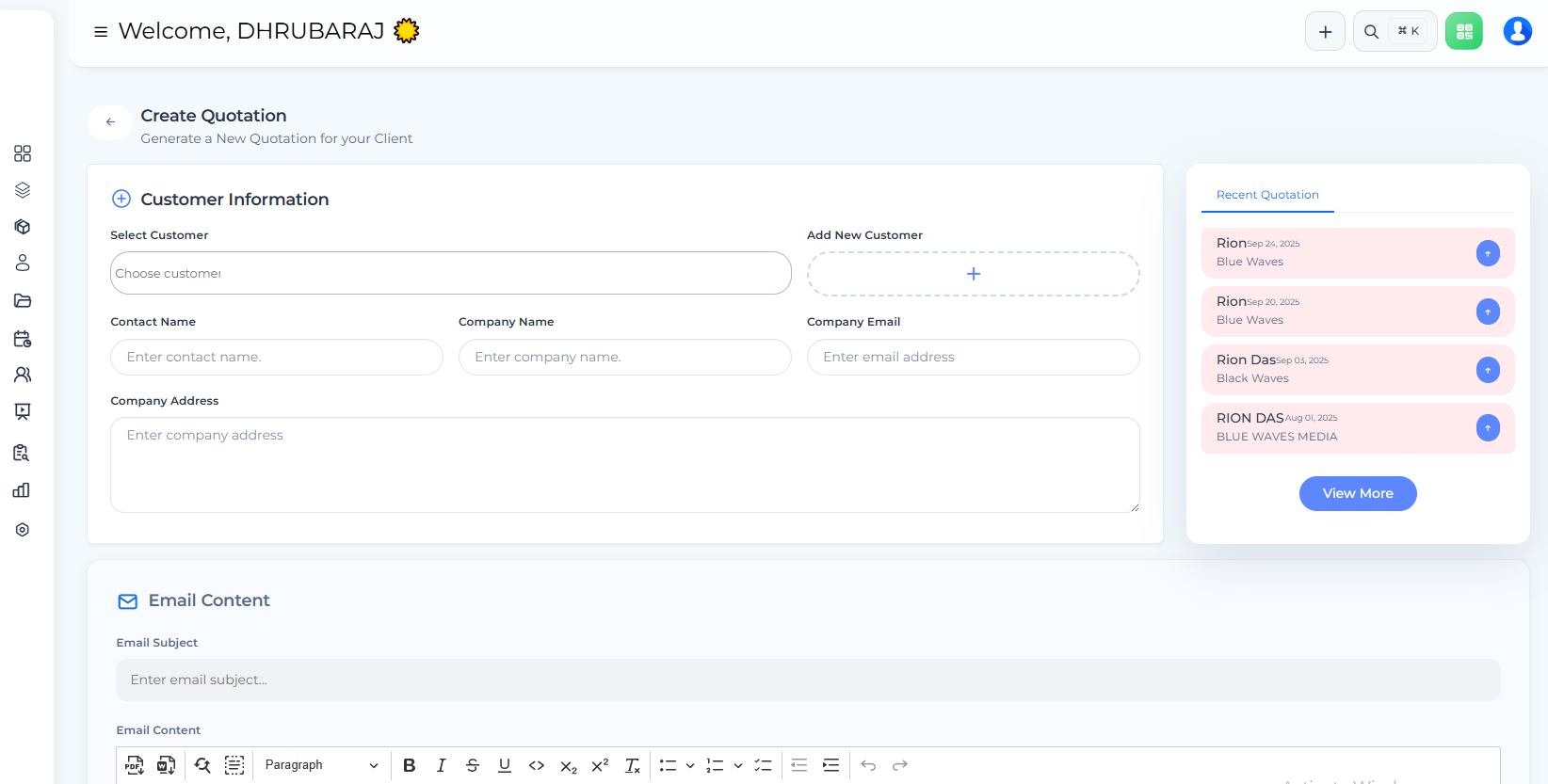1548x784 pixels.
Task: Click the Email Subject input field
Action: (808, 680)
